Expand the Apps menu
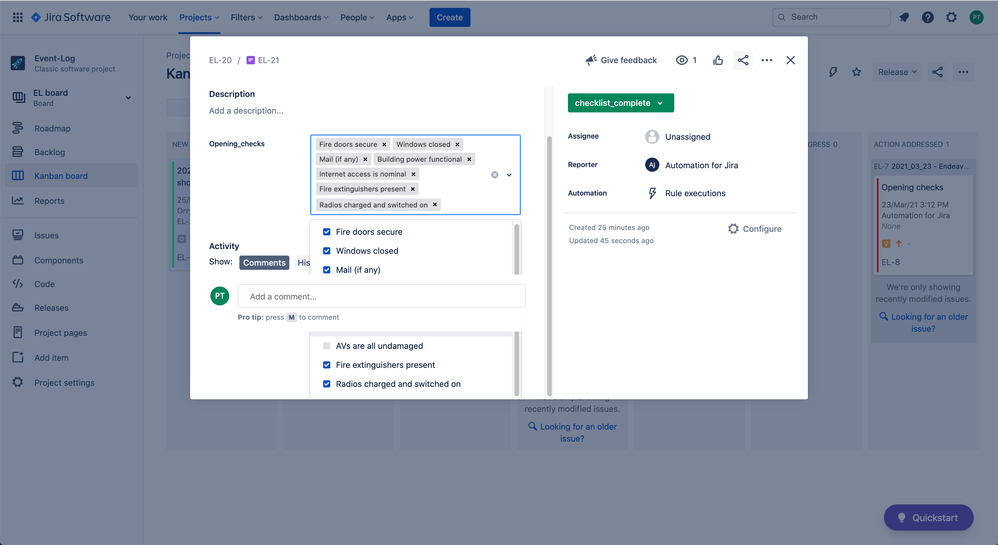This screenshot has height=545, width=998. click(x=400, y=17)
